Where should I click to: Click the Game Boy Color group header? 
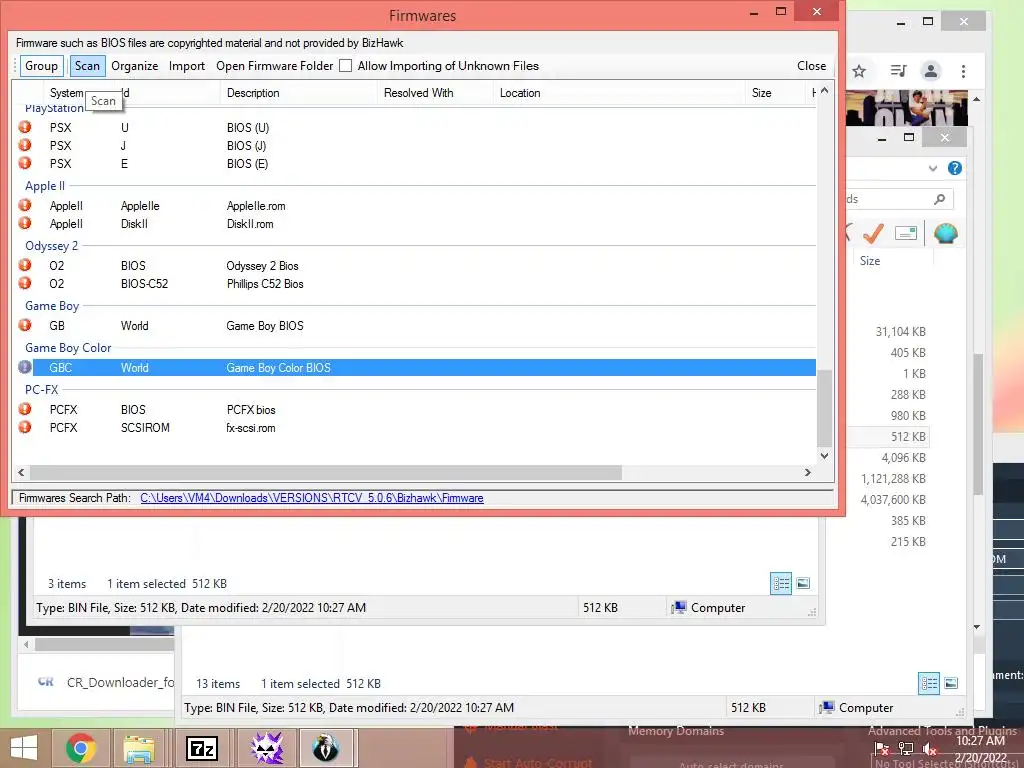point(68,347)
